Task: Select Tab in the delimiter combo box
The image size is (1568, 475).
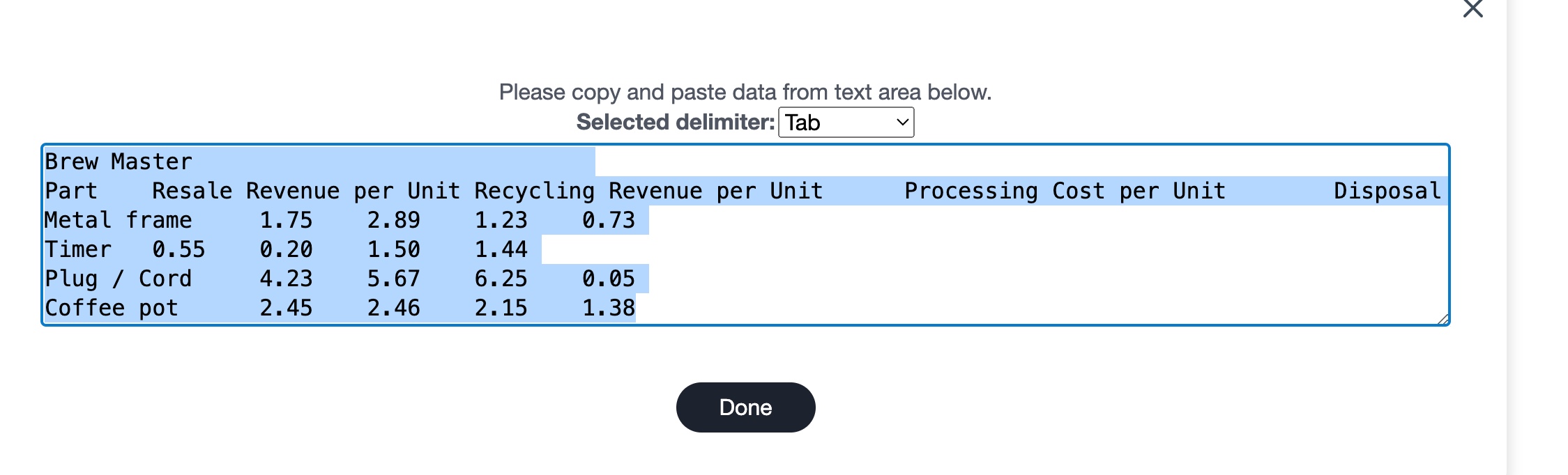Action: coord(845,123)
